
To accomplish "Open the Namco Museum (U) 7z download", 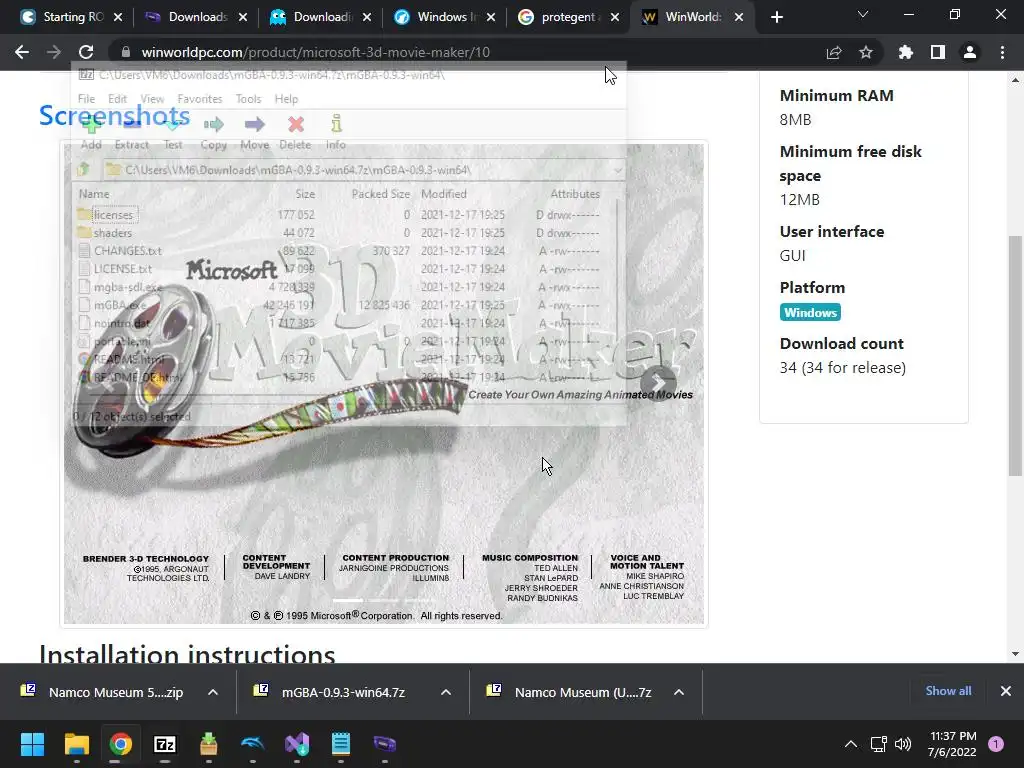I will 569,692.
